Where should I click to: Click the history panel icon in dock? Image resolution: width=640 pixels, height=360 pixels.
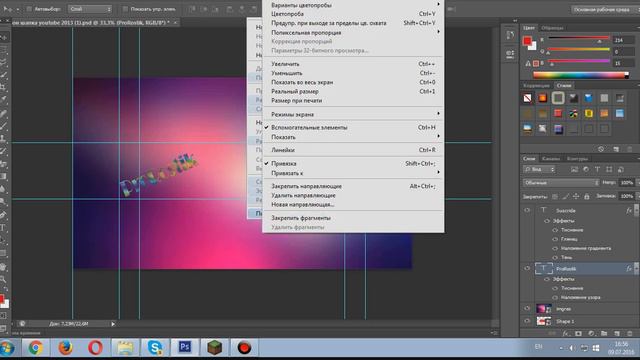click(x=510, y=35)
